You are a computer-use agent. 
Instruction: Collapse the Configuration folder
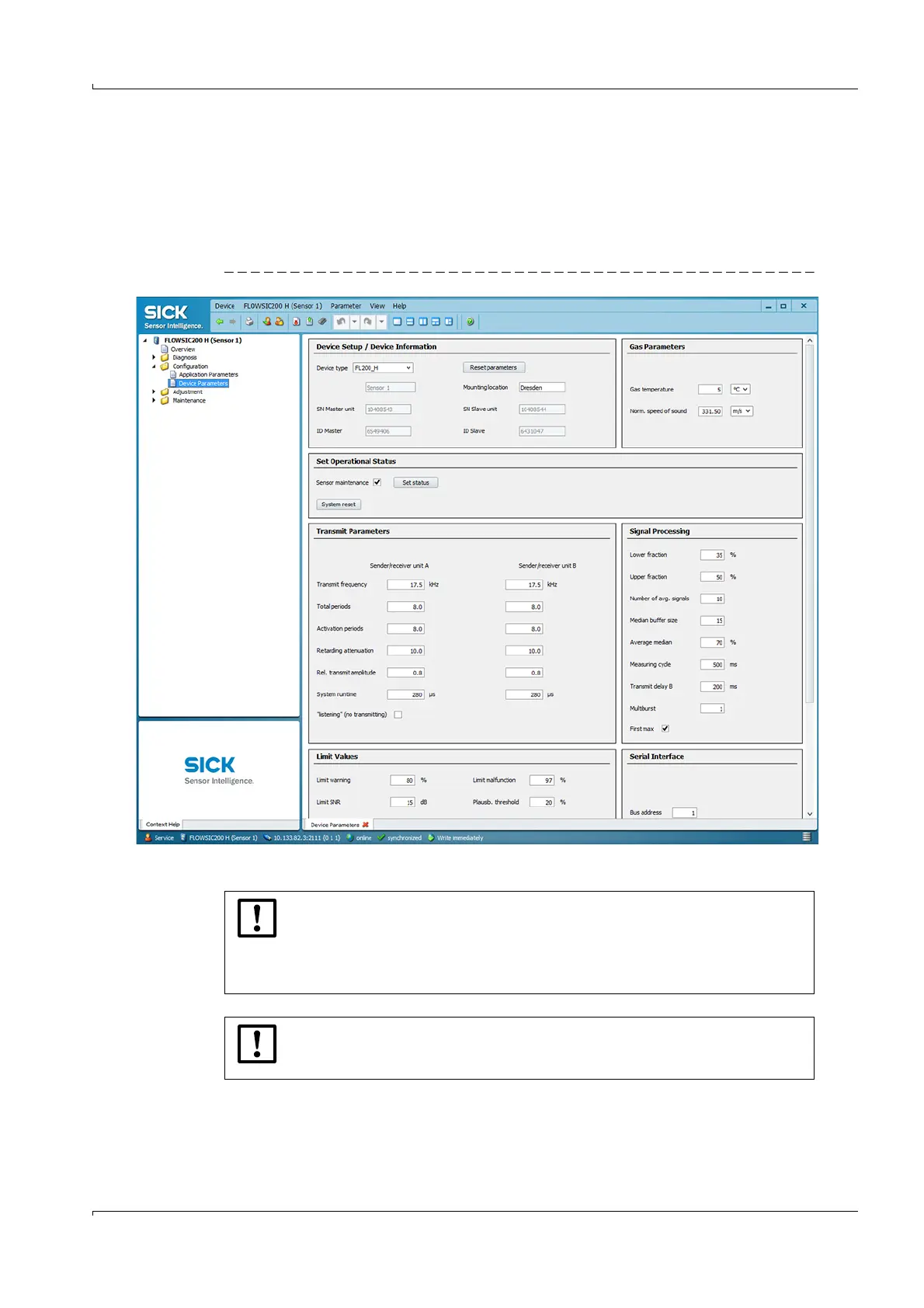(x=154, y=366)
